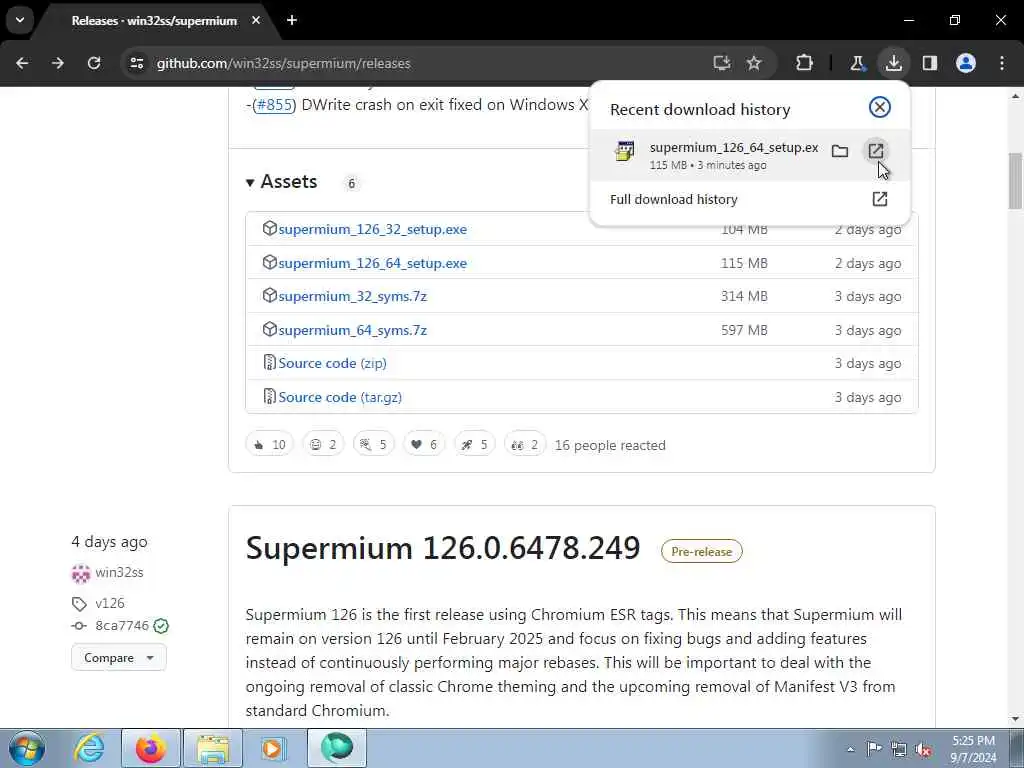This screenshot has width=1024, height=768.
Task: Open the win32ss author profile
Action: coord(119,573)
